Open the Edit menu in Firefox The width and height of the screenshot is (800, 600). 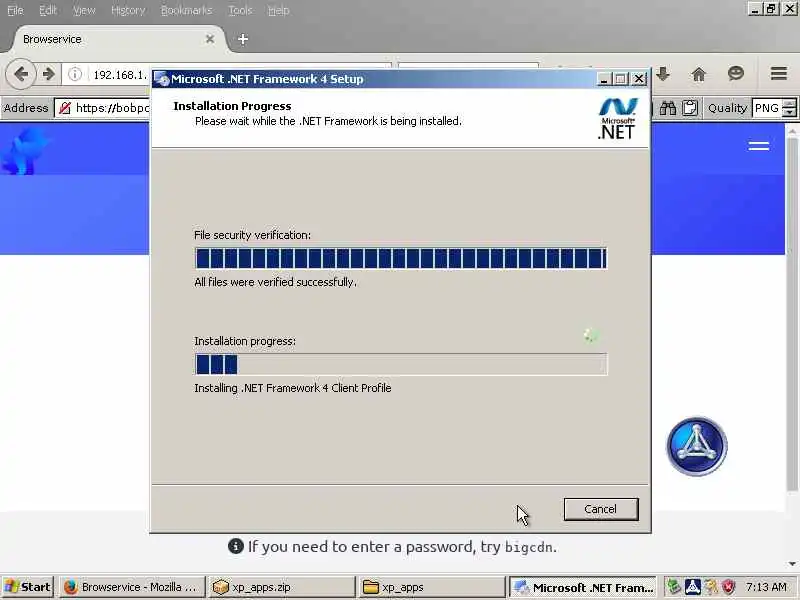[x=48, y=10]
